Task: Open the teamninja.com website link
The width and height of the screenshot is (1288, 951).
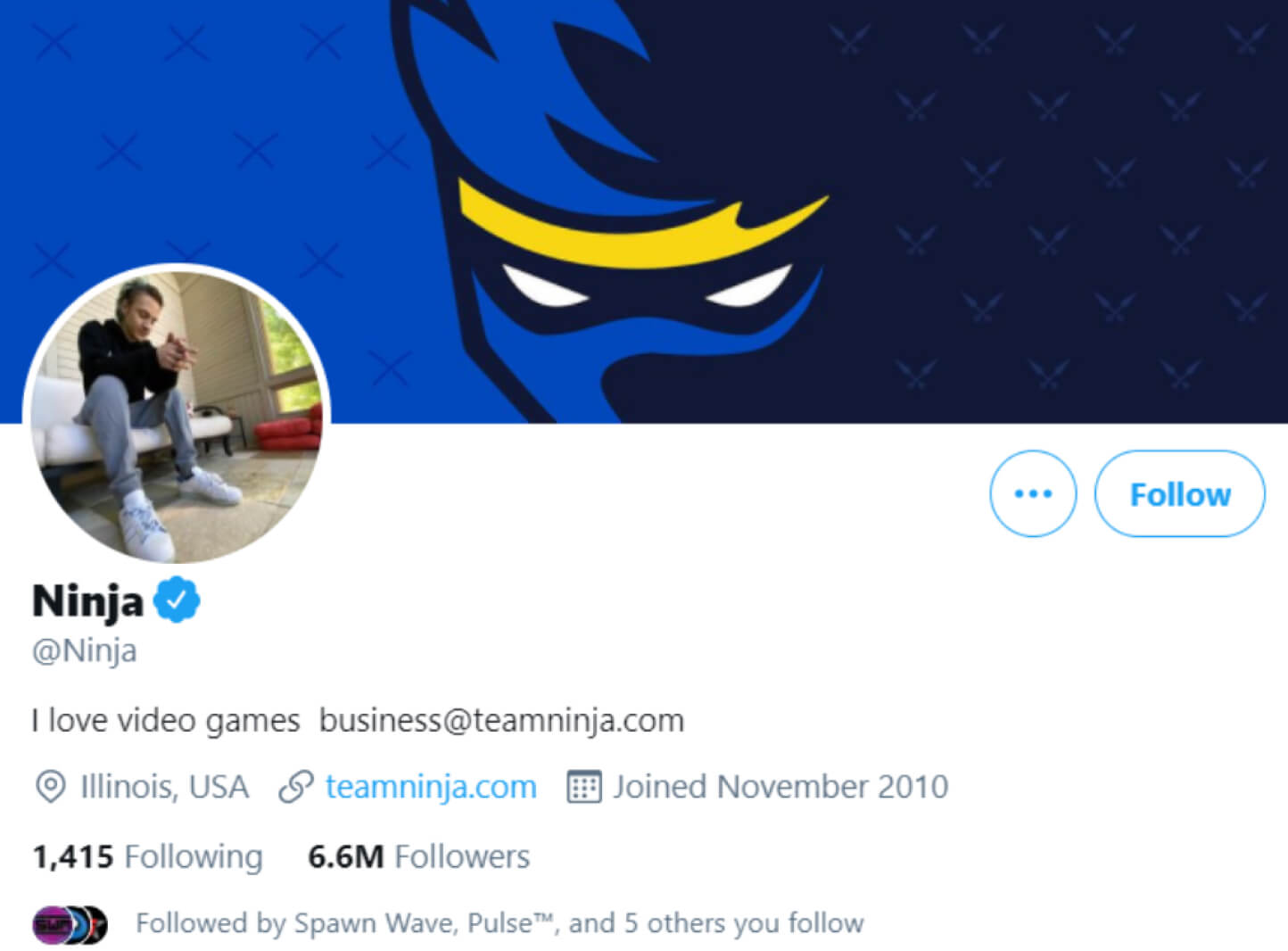Action: point(431,787)
